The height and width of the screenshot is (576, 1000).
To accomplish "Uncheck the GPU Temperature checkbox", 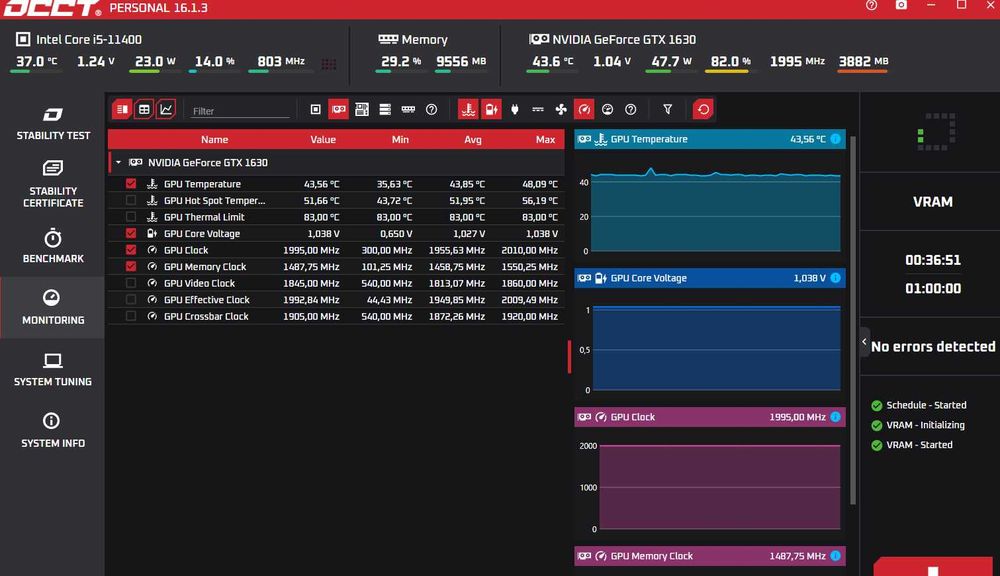I will point(131,184).
